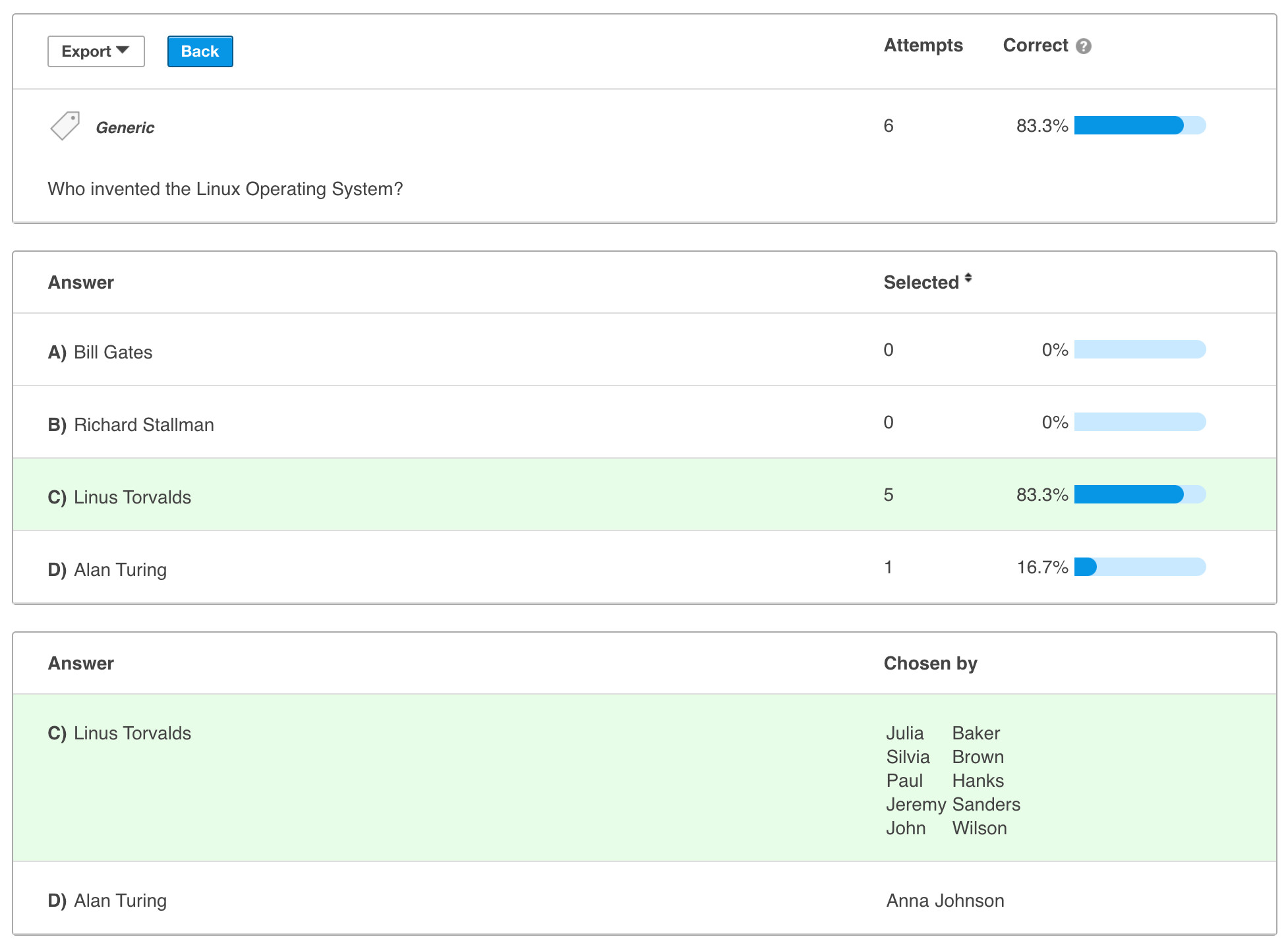This screenshot has width=1288, height=945.
Task: Click the Selected column header text
Action: (920, 282)
